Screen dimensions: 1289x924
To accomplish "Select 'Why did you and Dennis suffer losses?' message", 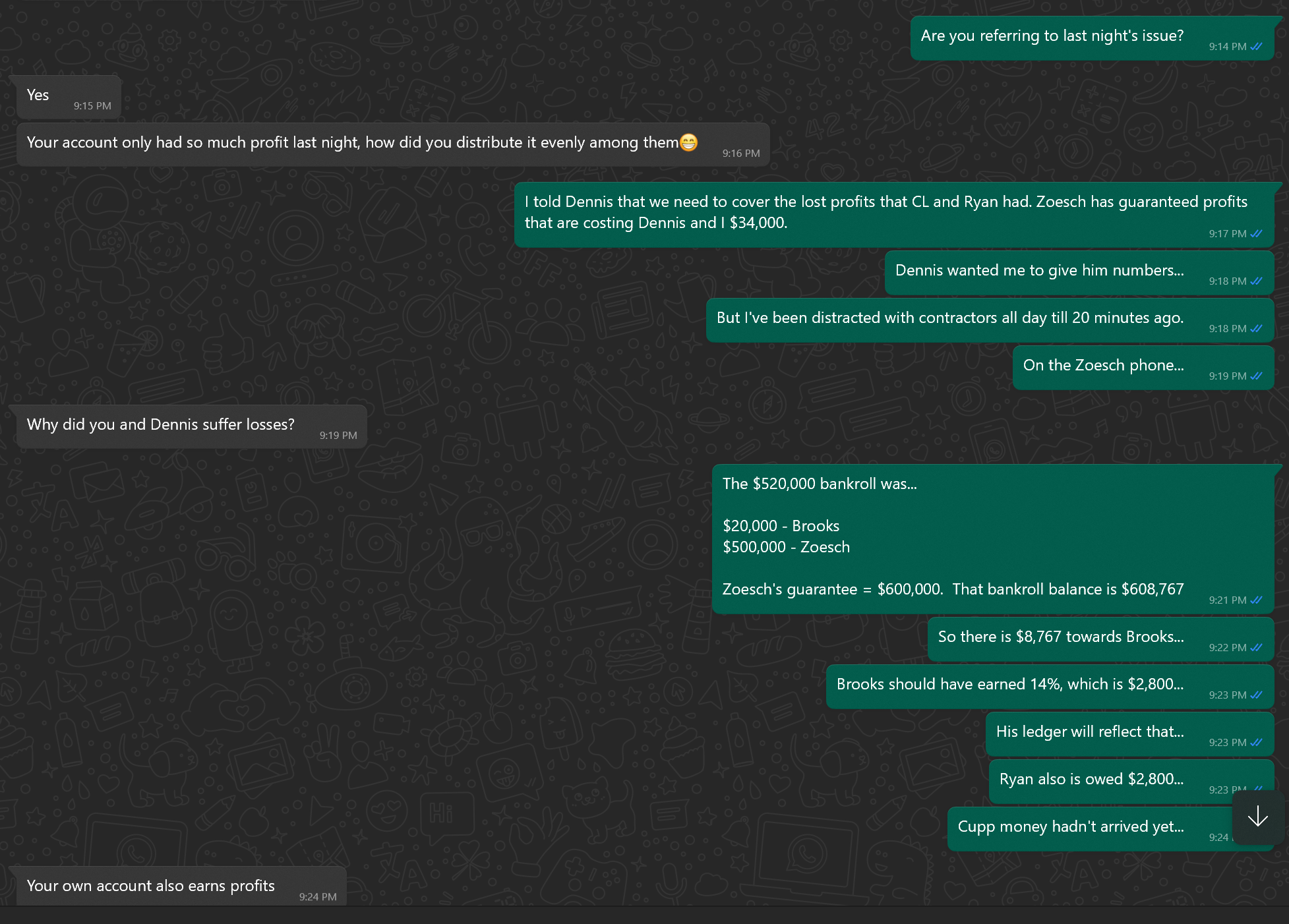I will click(192, 427).
